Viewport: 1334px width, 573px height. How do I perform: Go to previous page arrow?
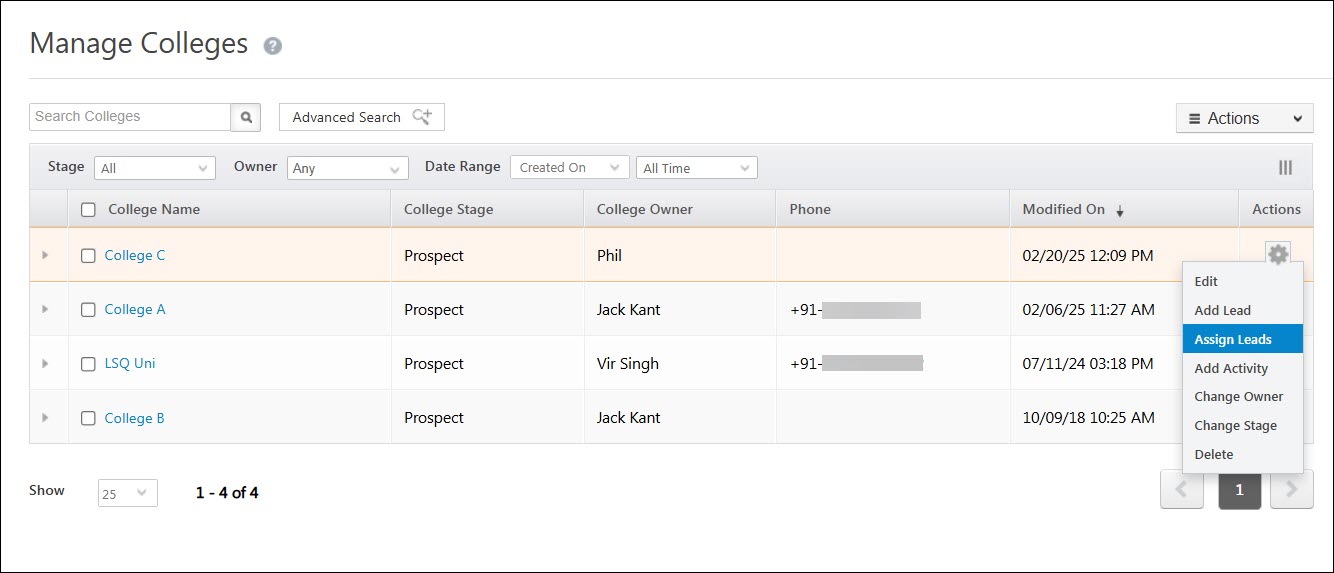[1182, 489]
